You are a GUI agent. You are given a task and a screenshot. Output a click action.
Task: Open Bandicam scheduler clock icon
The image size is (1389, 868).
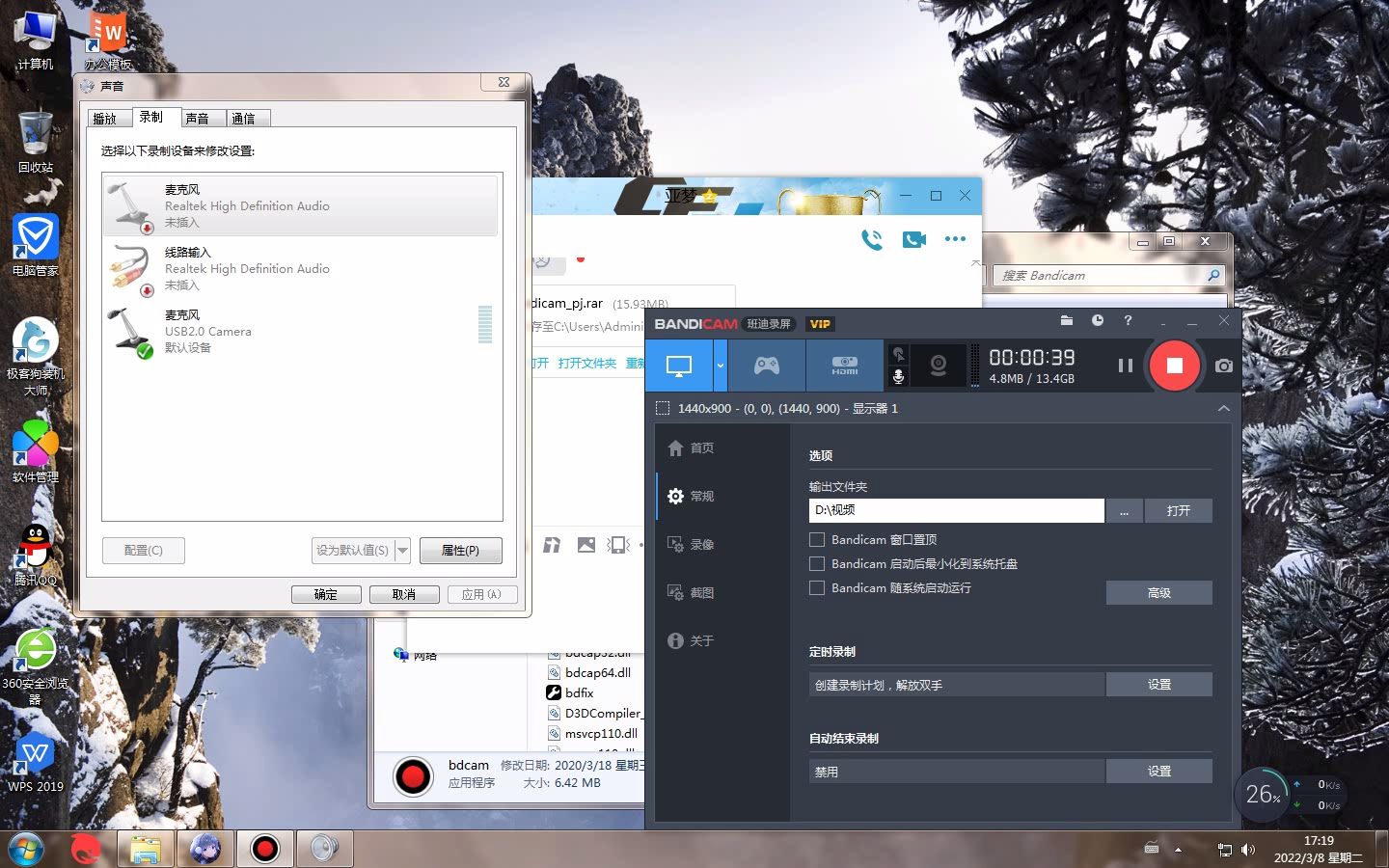pos(1098,320)
